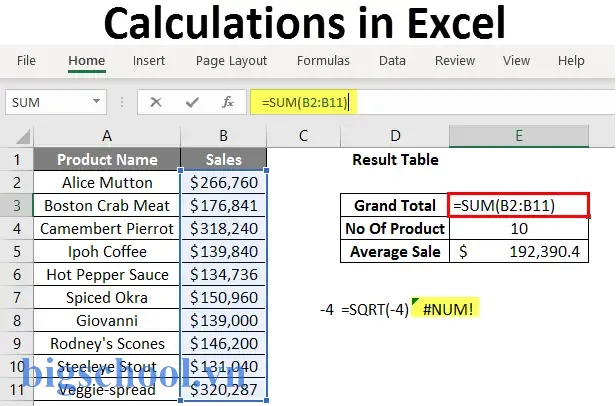Screen dimensions: 616x406
Task: Click the No Of Product value 10
Action: [519, 228]
